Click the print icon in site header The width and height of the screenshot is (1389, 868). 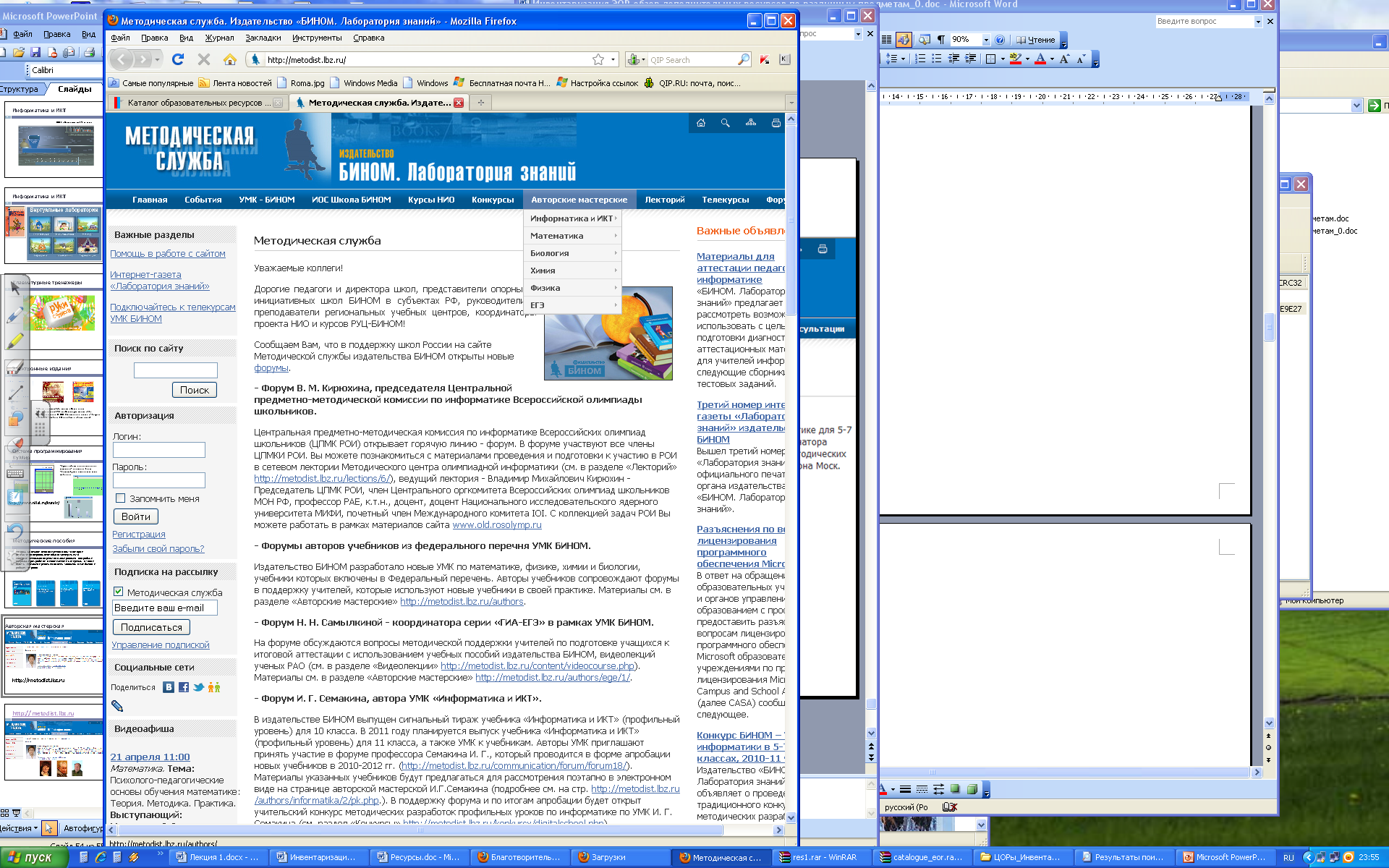pyautogui.click(x=776, y=123)
